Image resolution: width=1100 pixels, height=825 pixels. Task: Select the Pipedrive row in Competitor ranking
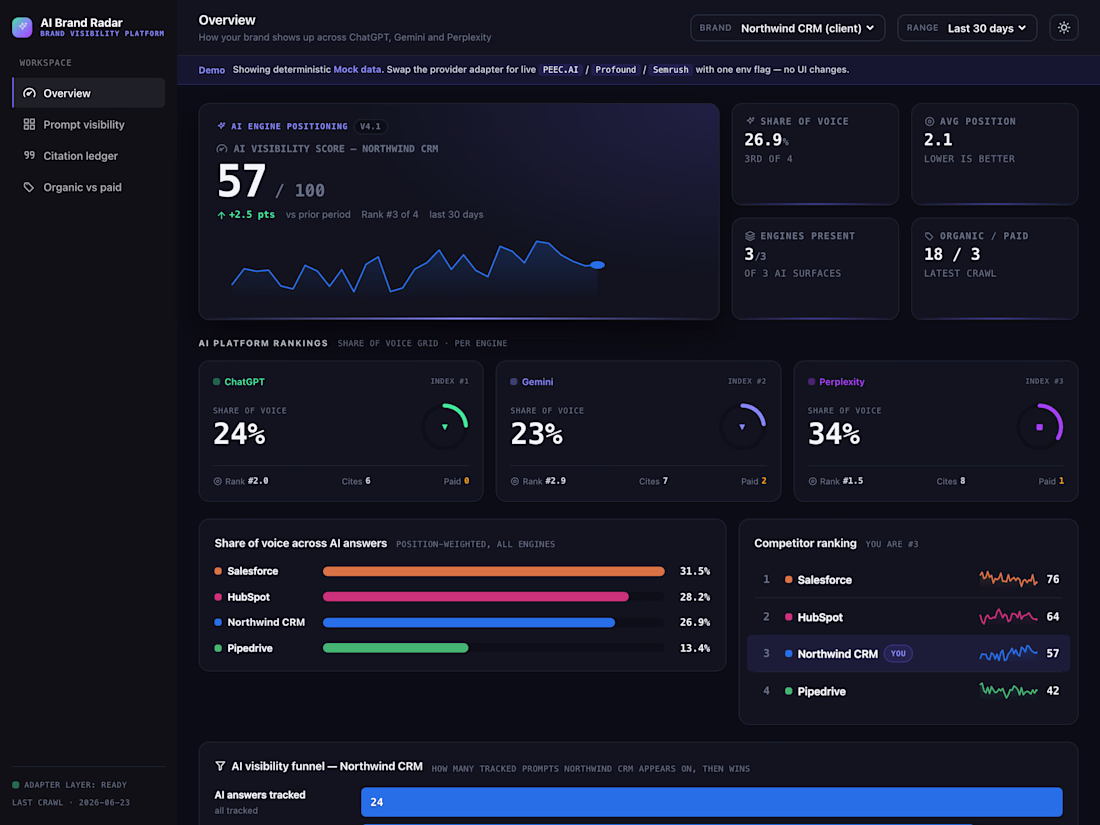click(908, 691)
